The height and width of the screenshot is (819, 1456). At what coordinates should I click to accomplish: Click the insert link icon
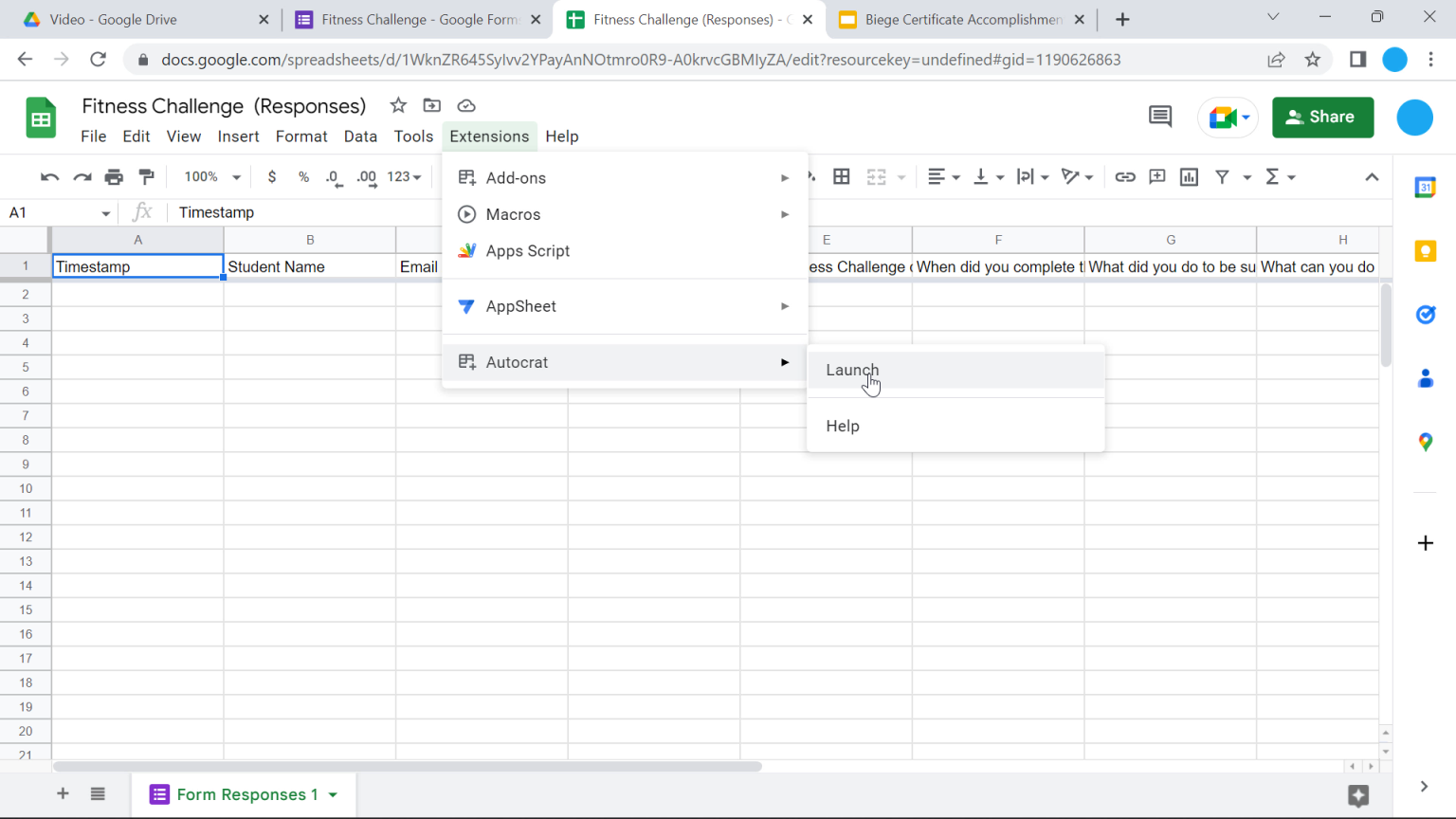coord(1125,176)
